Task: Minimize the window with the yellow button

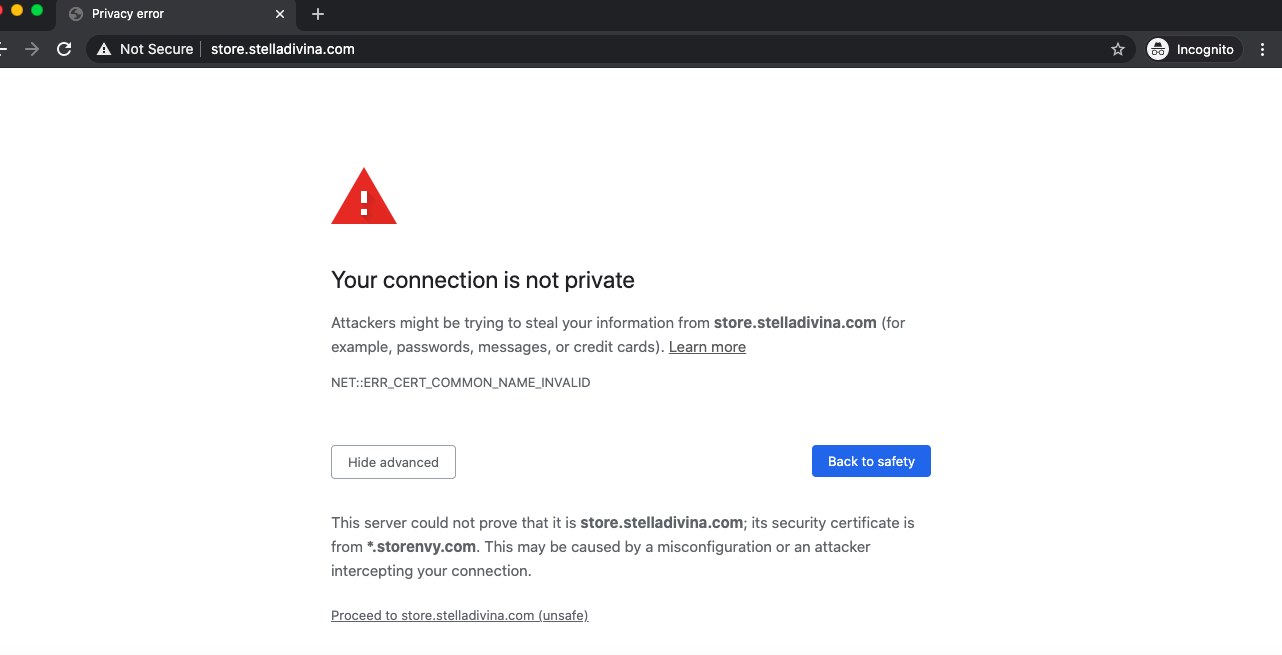Action: point(17,10)
